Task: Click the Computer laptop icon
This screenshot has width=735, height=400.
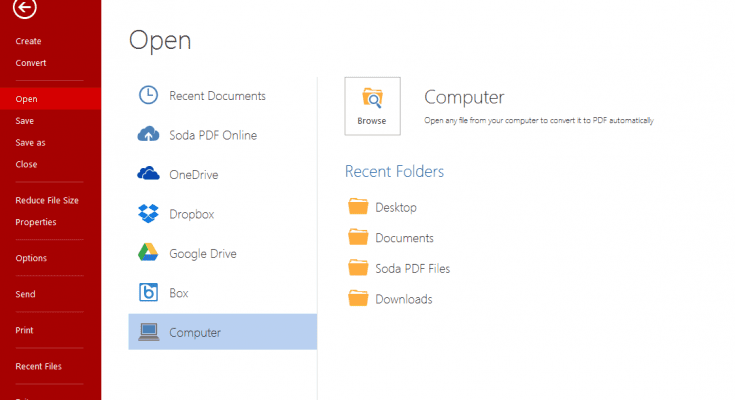Action: point(149,332)
